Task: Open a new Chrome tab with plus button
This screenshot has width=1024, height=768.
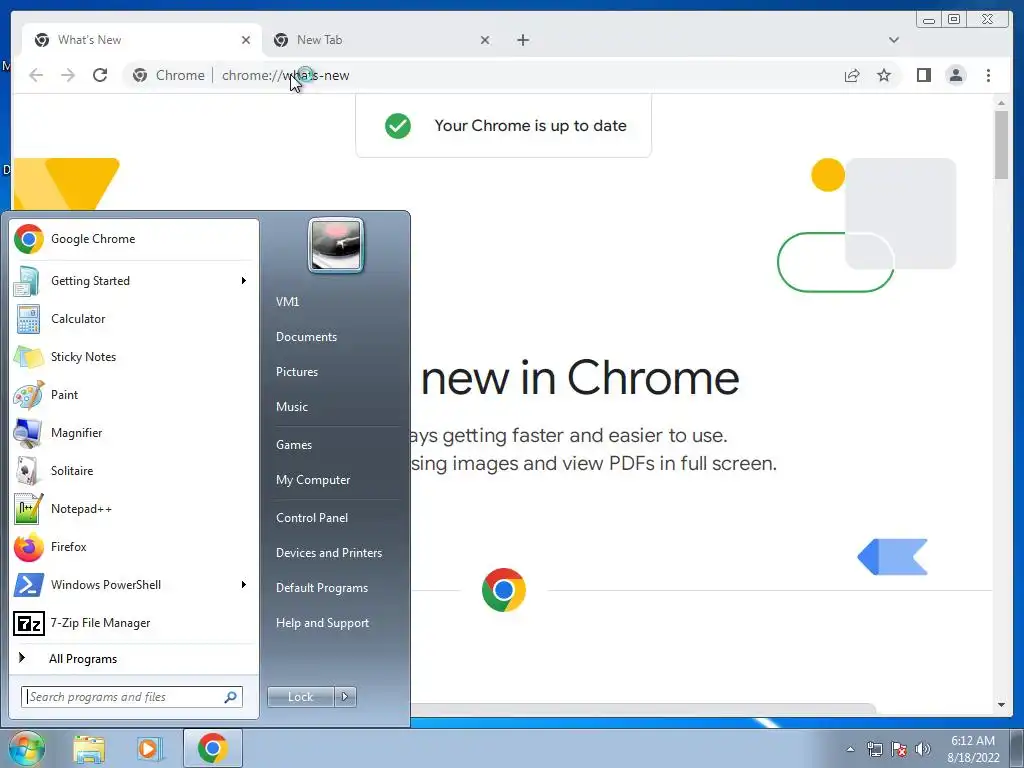Action: pyautogui.click(x=522, y=40)
